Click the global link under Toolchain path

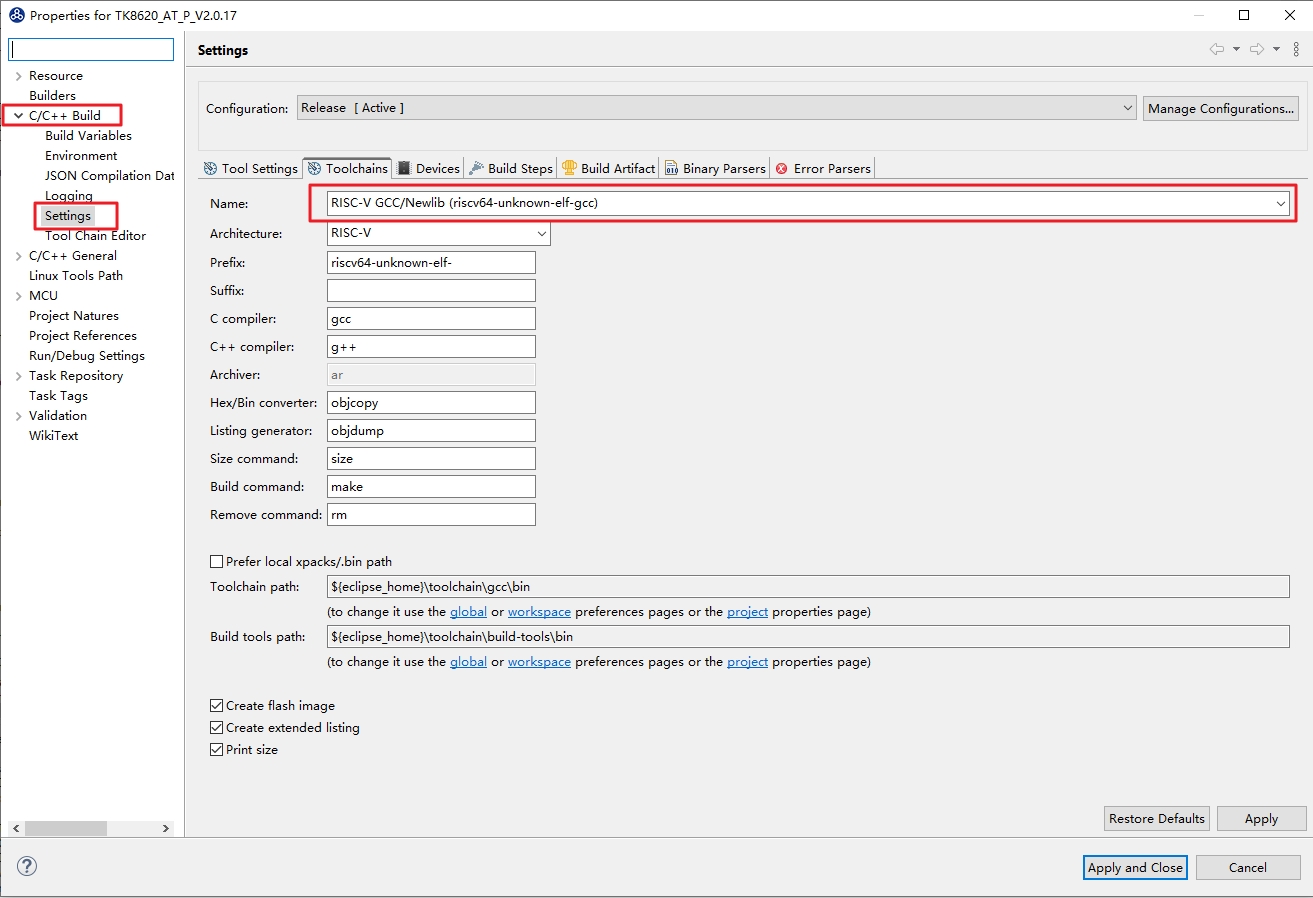[x=468, y=611]
